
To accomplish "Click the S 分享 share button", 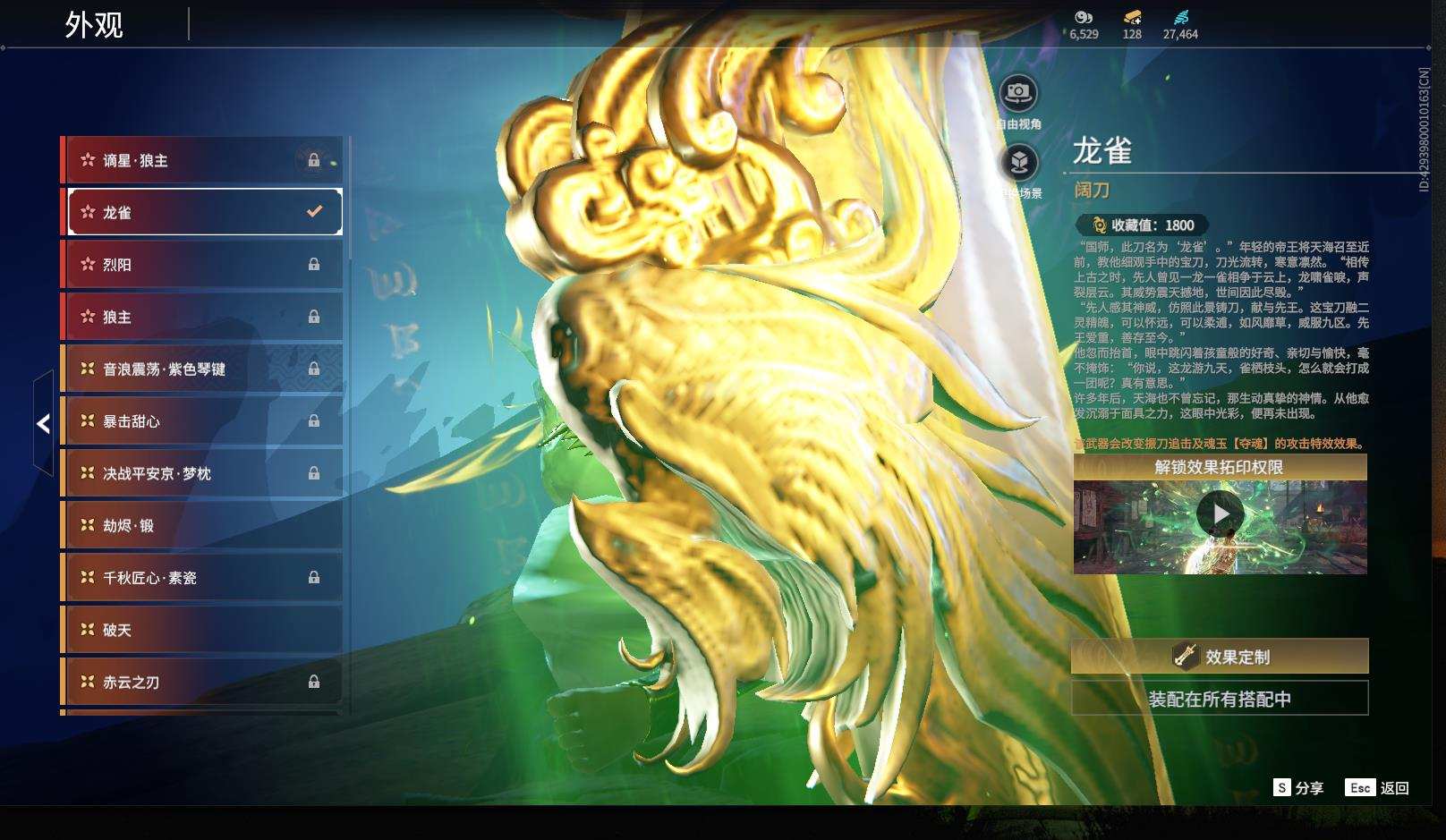I will (x=1298, y=787).
